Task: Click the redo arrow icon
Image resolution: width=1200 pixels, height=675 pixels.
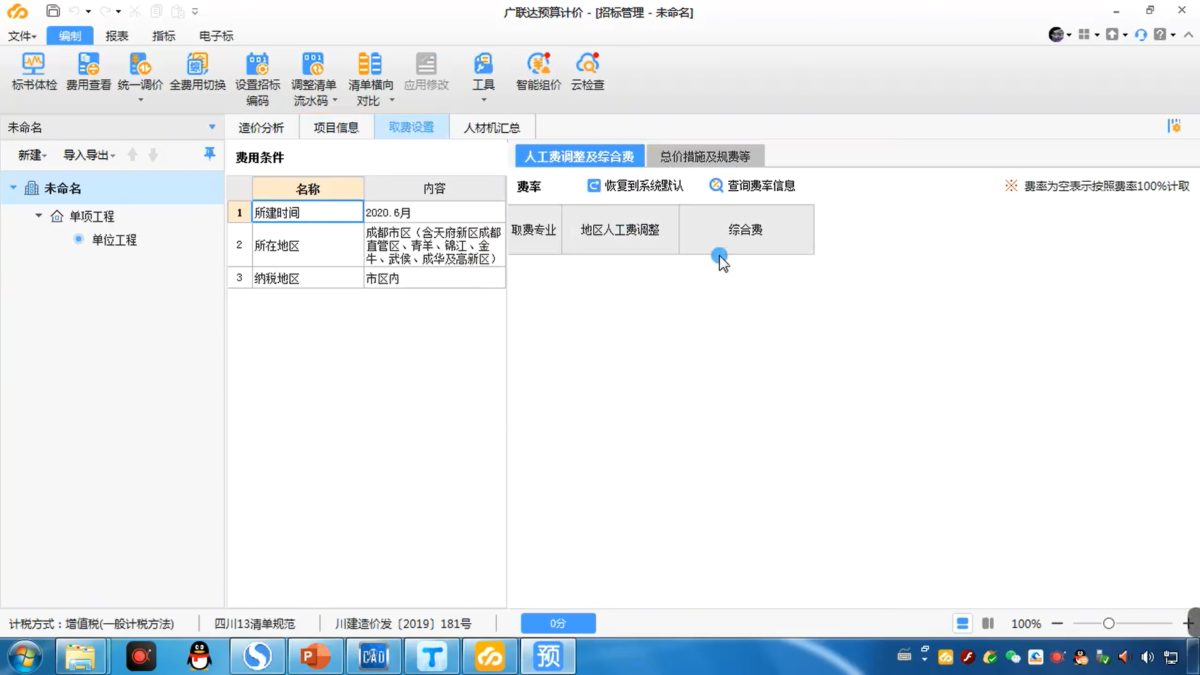Action: [105, 11]
